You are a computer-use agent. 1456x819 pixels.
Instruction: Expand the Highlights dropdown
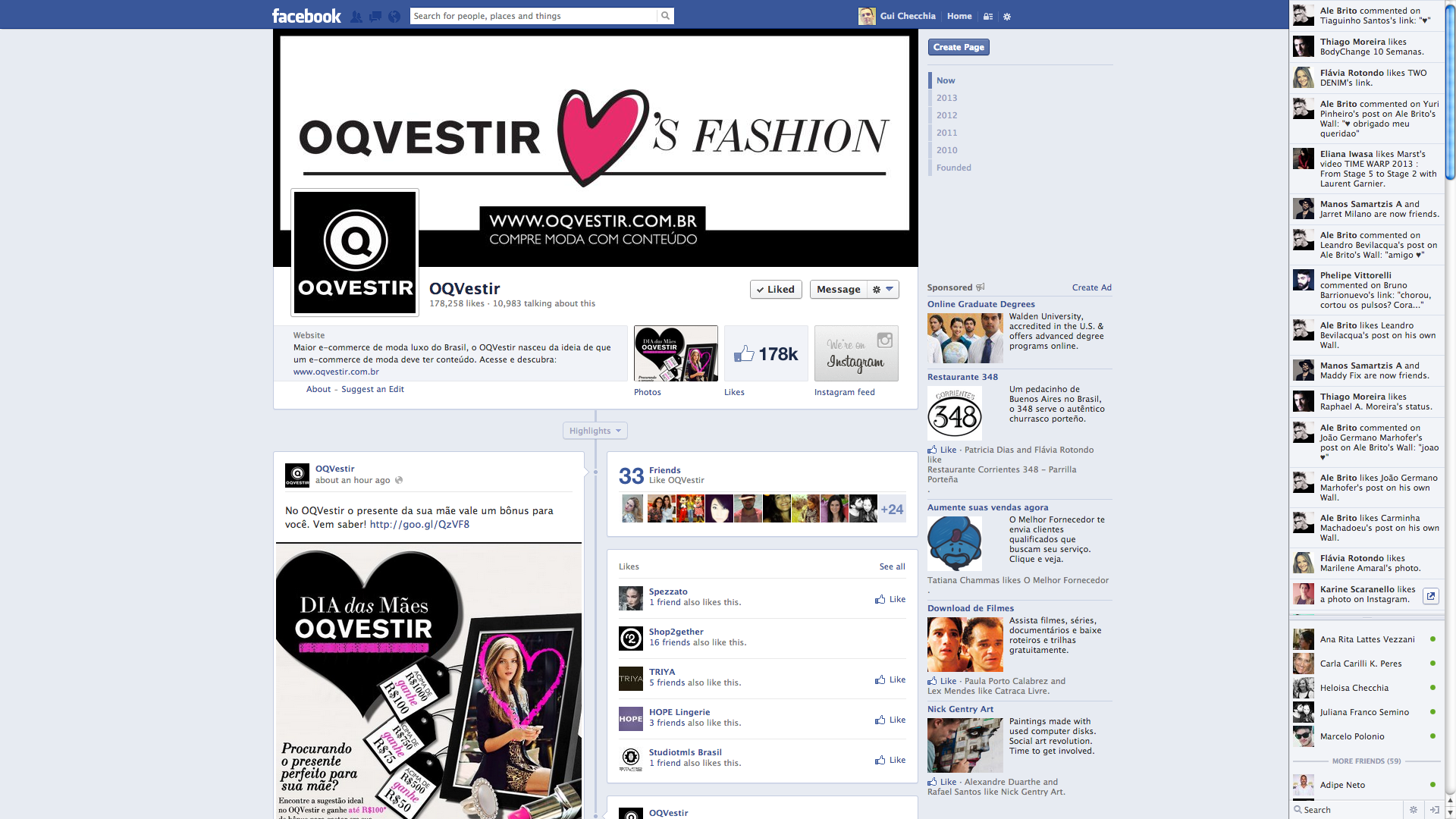(595, 431)
